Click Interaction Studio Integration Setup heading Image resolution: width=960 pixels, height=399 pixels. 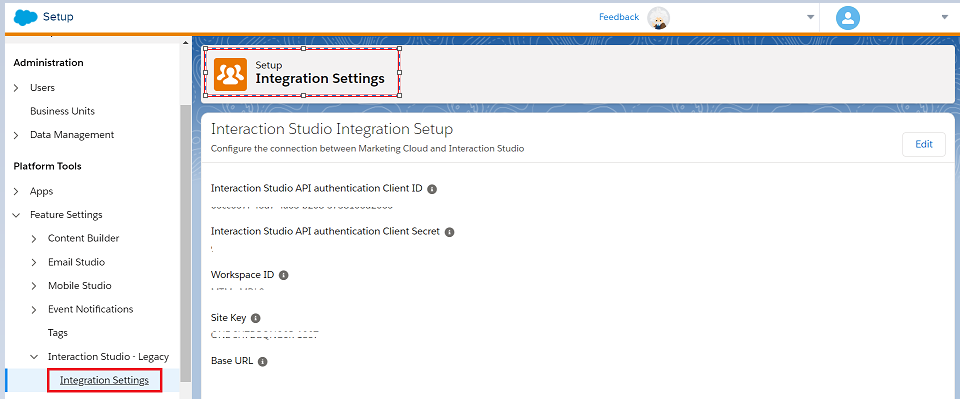click(x=332, y=129)
